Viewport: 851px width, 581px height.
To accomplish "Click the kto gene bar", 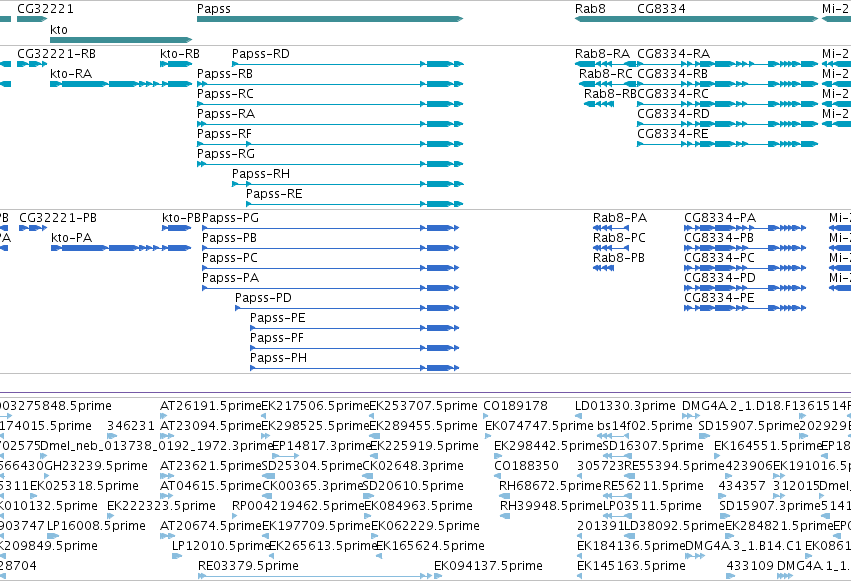I will tap(121, 40).
